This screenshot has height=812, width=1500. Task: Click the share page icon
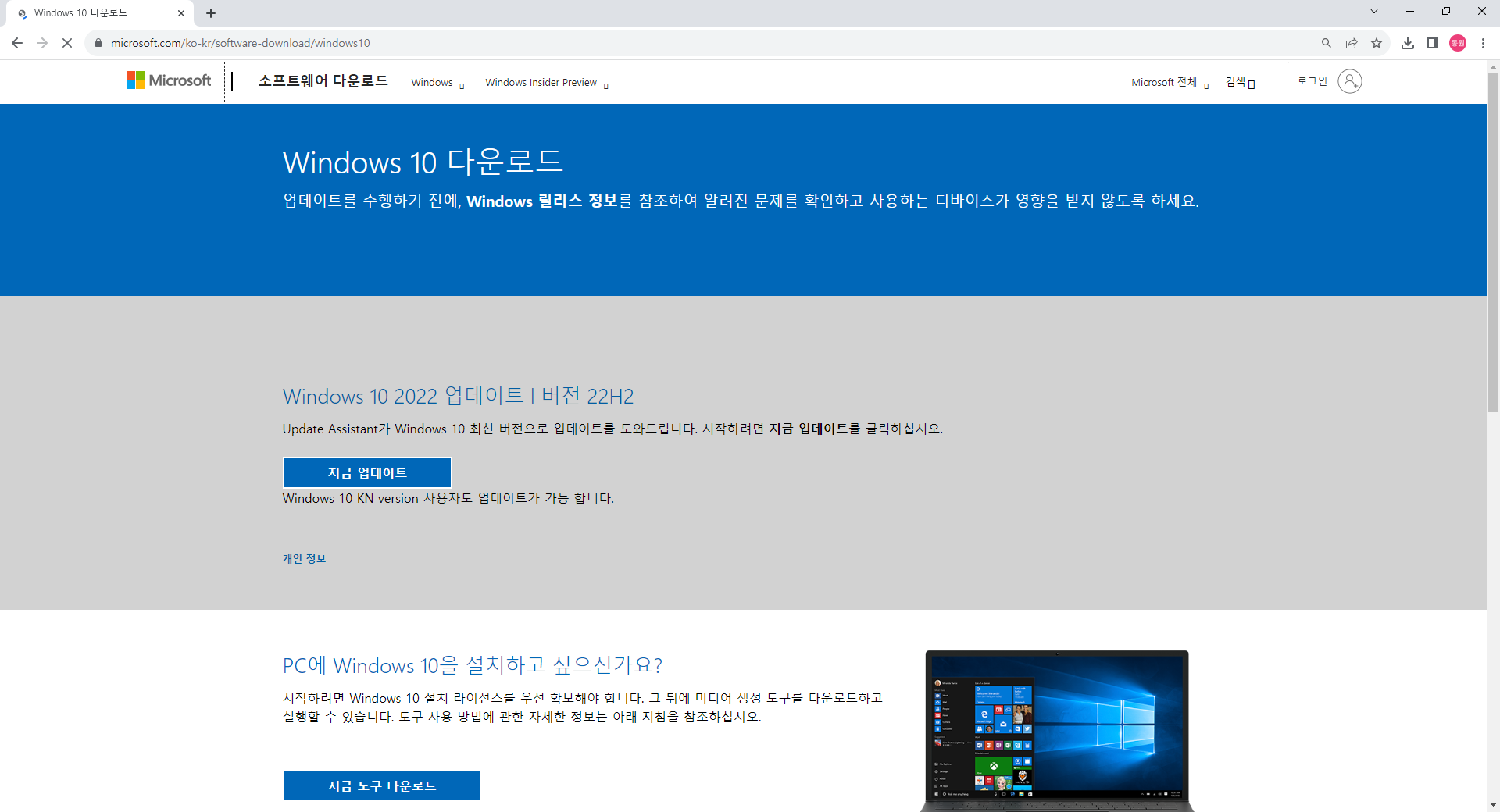(x=1352, y=43)
